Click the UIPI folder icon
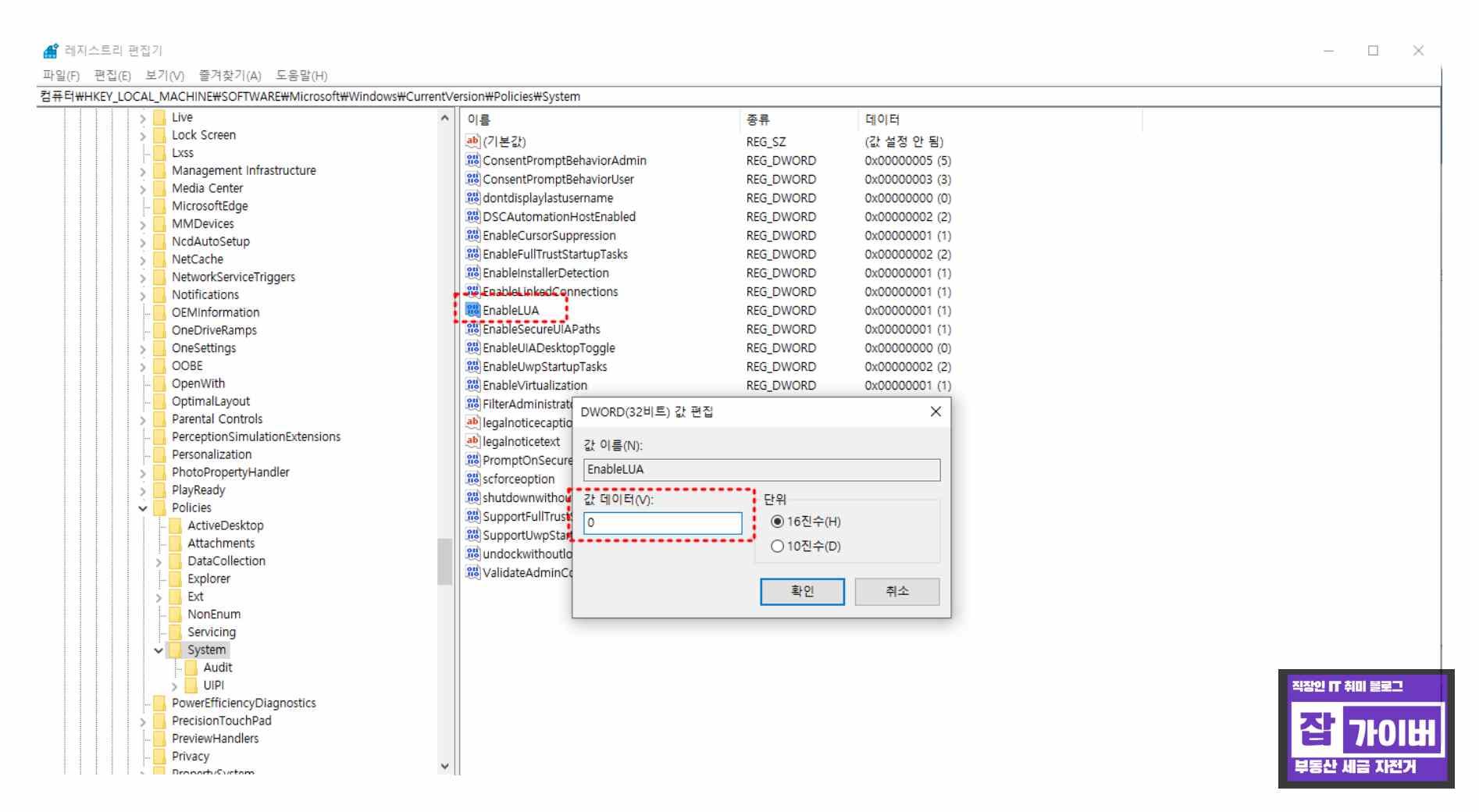This screenshot has width=1479, height=812. click(191, 686)
